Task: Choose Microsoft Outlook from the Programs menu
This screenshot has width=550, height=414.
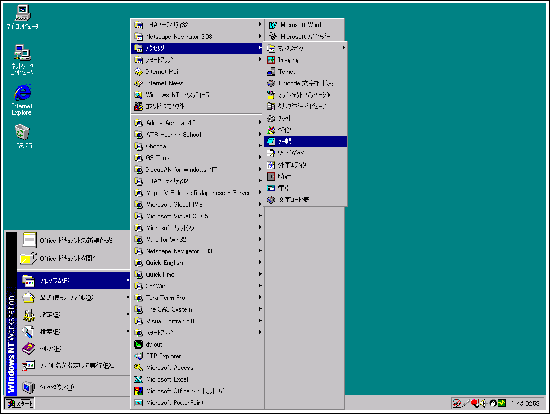Action: 304,36
